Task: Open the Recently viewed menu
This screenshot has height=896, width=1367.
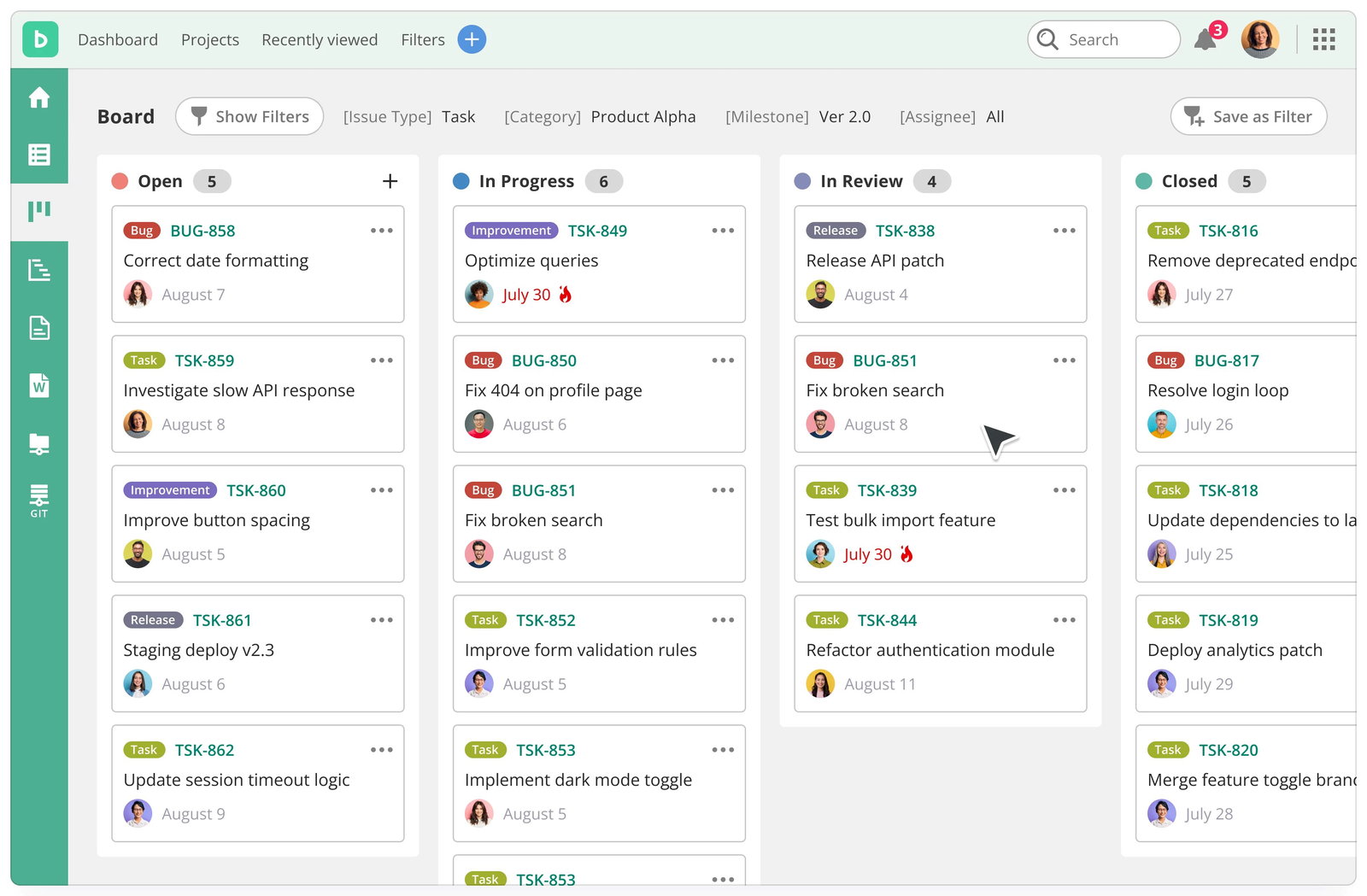Action: click(320, 39)
